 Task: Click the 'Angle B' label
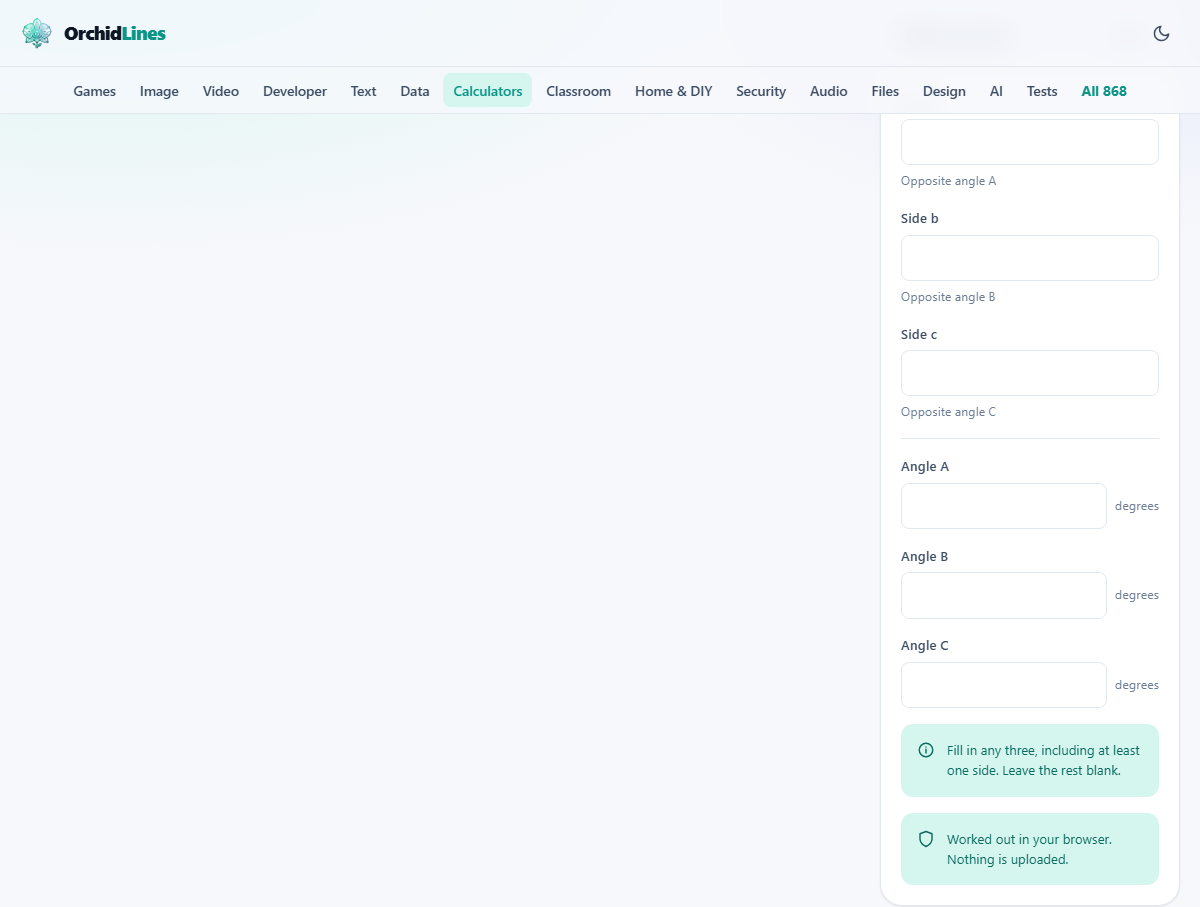coord(925,556)
